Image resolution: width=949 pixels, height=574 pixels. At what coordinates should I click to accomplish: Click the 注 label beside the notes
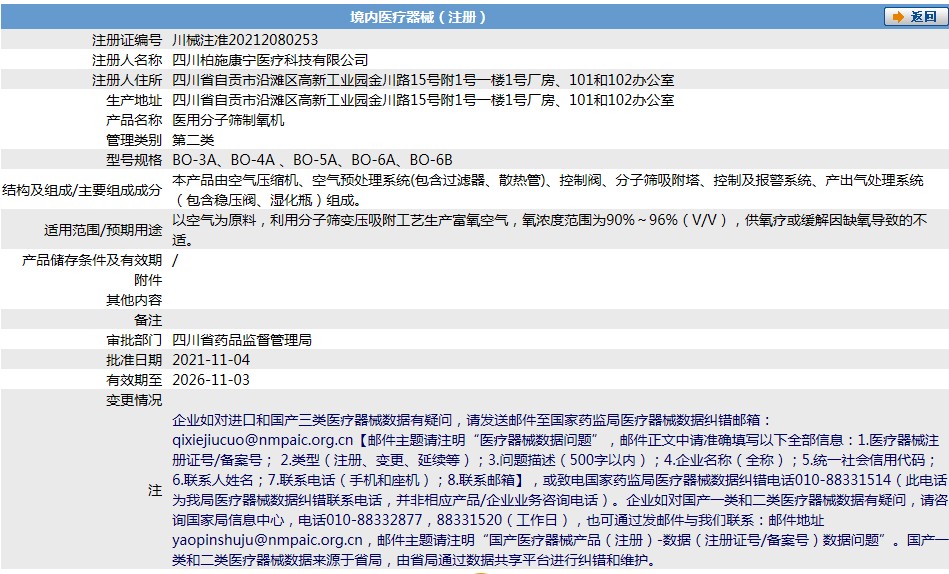tap(155, 490)
